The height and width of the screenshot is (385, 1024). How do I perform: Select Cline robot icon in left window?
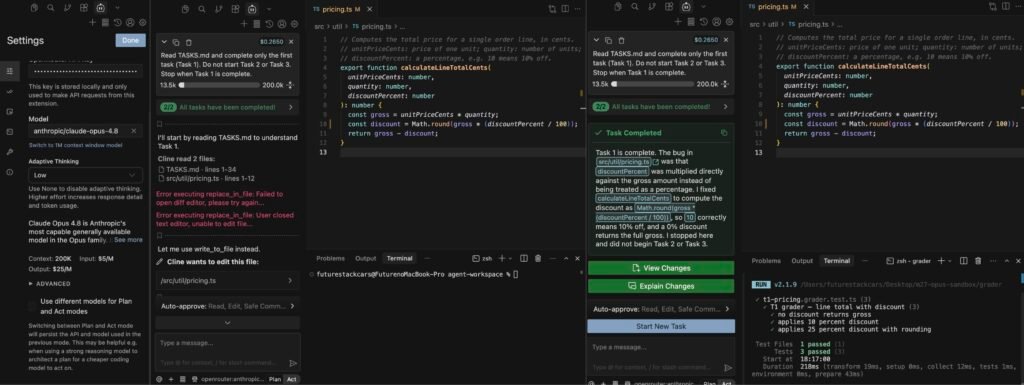pos(101,8)
